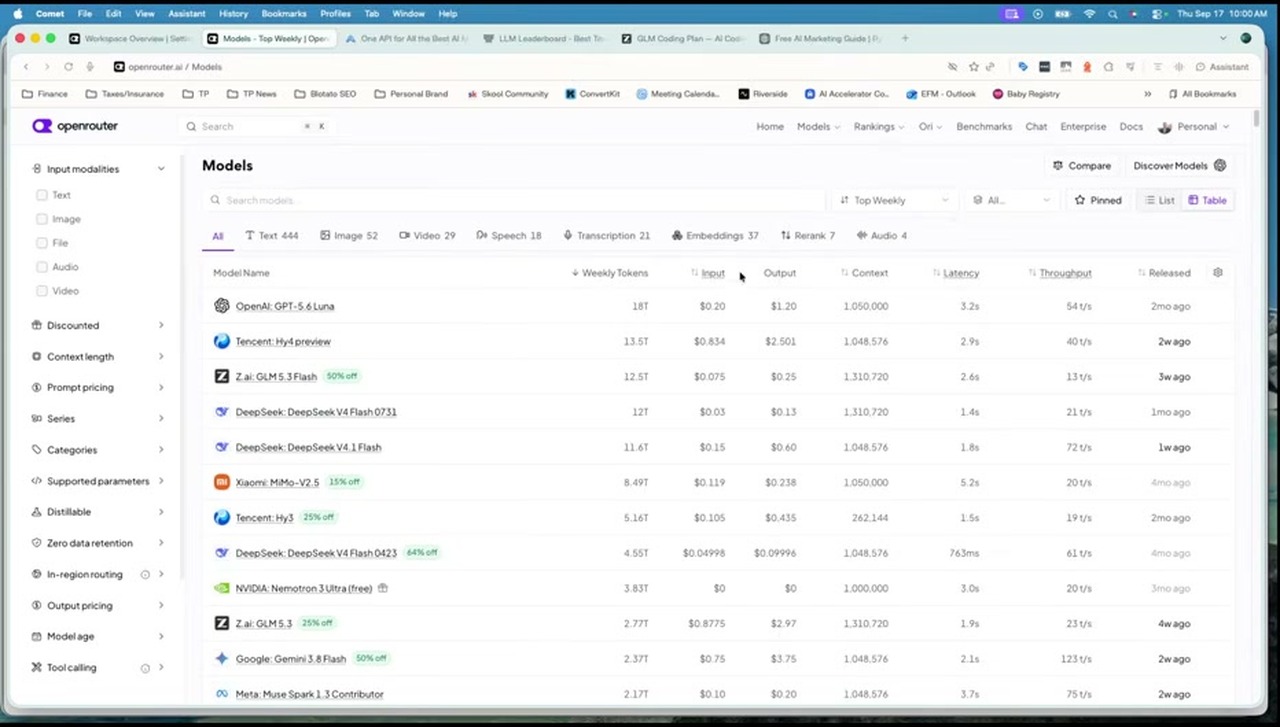This screenshot has height=727, width=1280.
Task: Click the DeepSeek V4 Flash 0731 icon
Action: click(x=222, y=412)
